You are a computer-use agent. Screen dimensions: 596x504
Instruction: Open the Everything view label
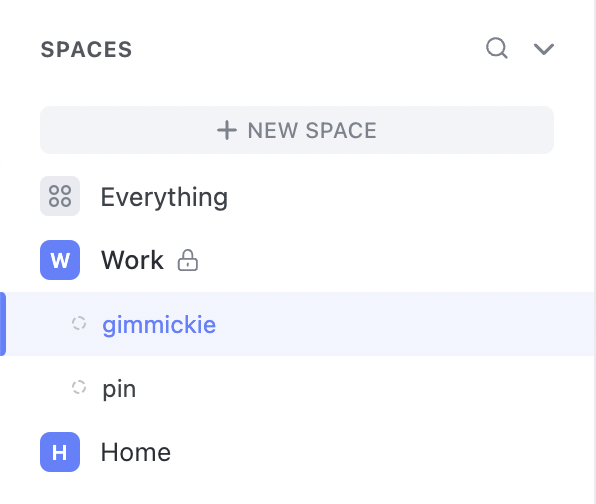pyautogui.click(x=164, y=197)
